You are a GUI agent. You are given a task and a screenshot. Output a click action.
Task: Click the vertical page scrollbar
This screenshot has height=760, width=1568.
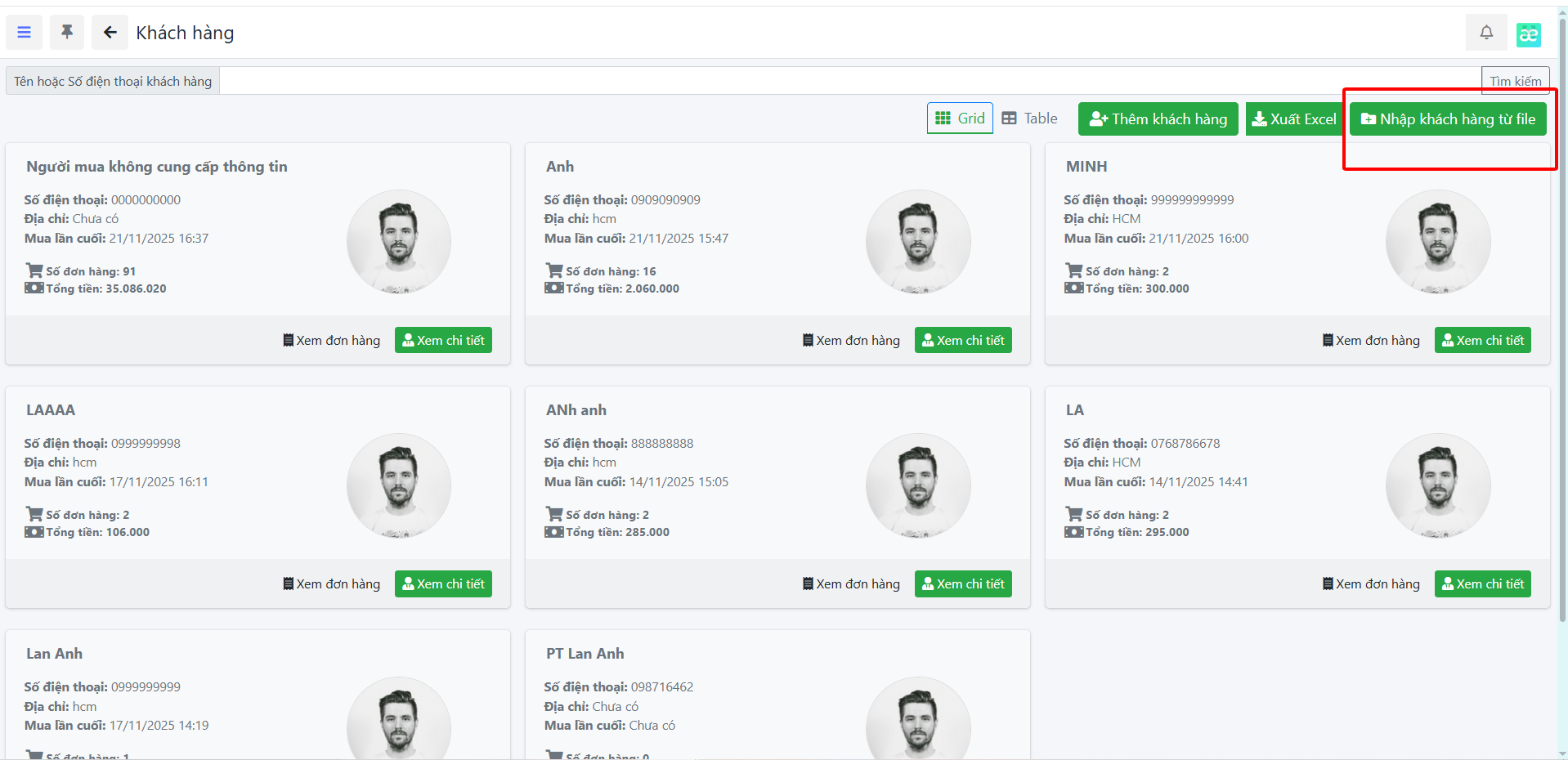(1562, 327)
